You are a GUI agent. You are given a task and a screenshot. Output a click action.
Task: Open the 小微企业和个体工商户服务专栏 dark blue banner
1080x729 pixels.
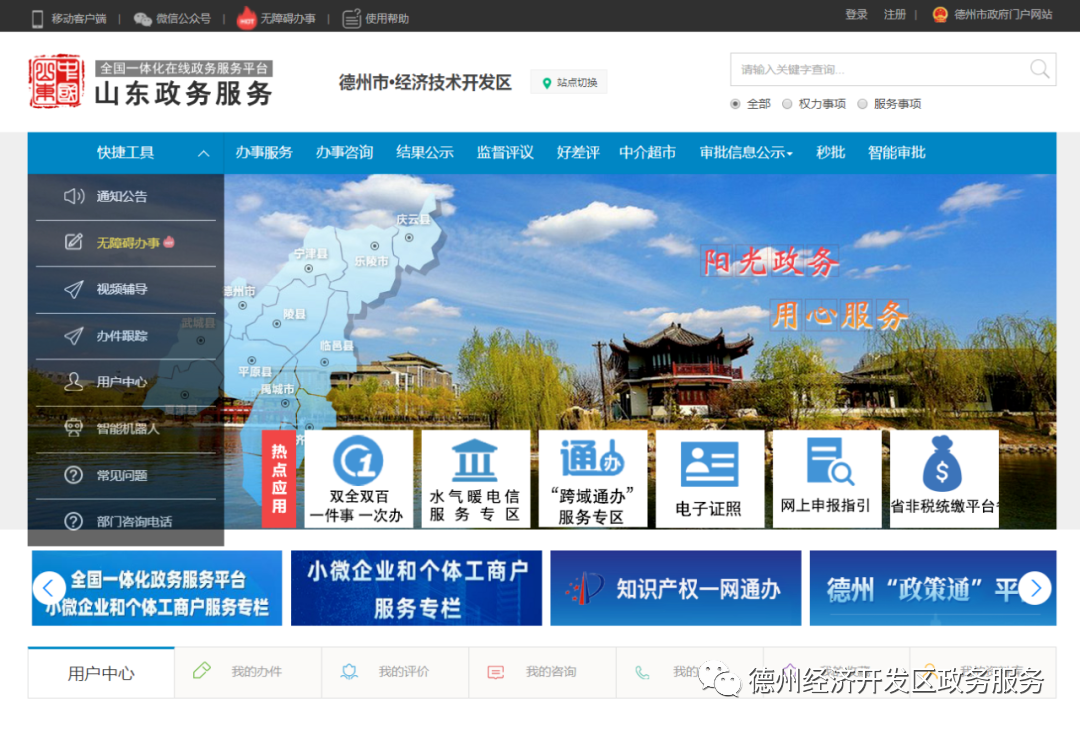coord(417,588)
